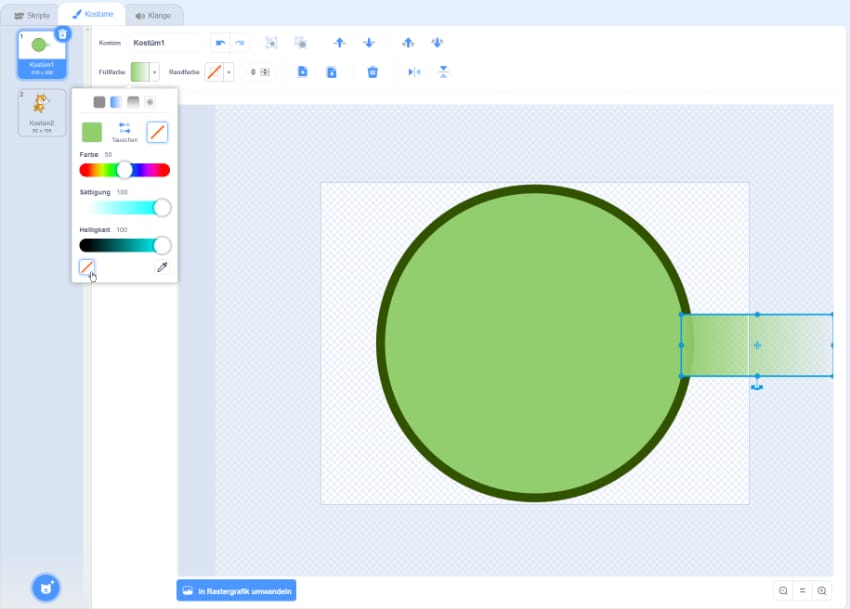The height and width of the screenshot is (609, 850).
Task: Open the Kostüme tab
Action: (92, 14)
